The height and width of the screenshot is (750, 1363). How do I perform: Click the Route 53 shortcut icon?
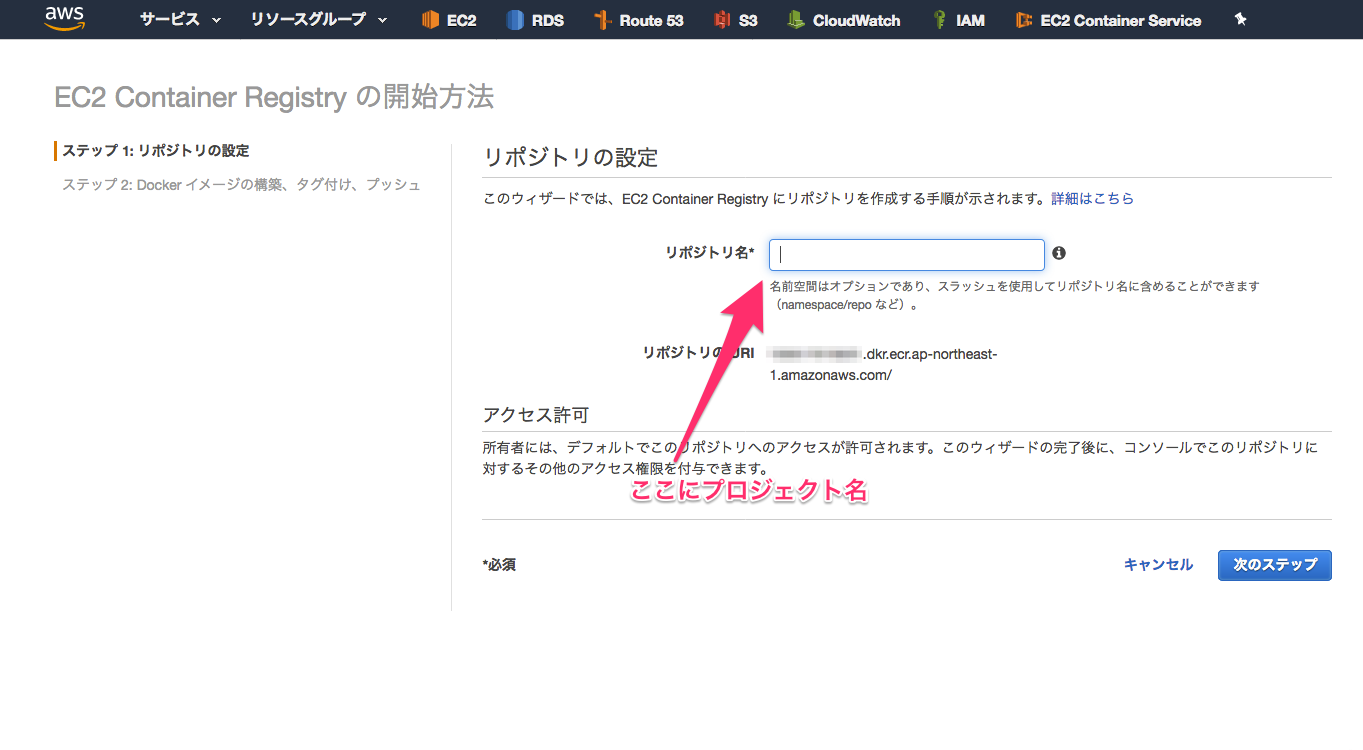click(601, 20)
